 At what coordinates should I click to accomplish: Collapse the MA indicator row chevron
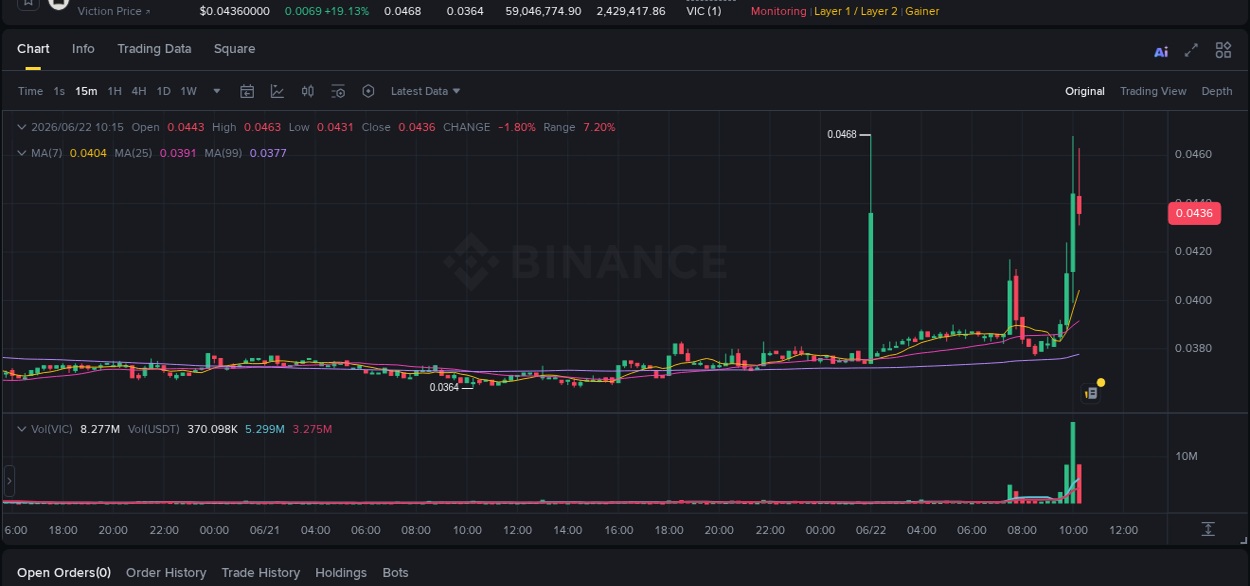click(x=22, y=153)
